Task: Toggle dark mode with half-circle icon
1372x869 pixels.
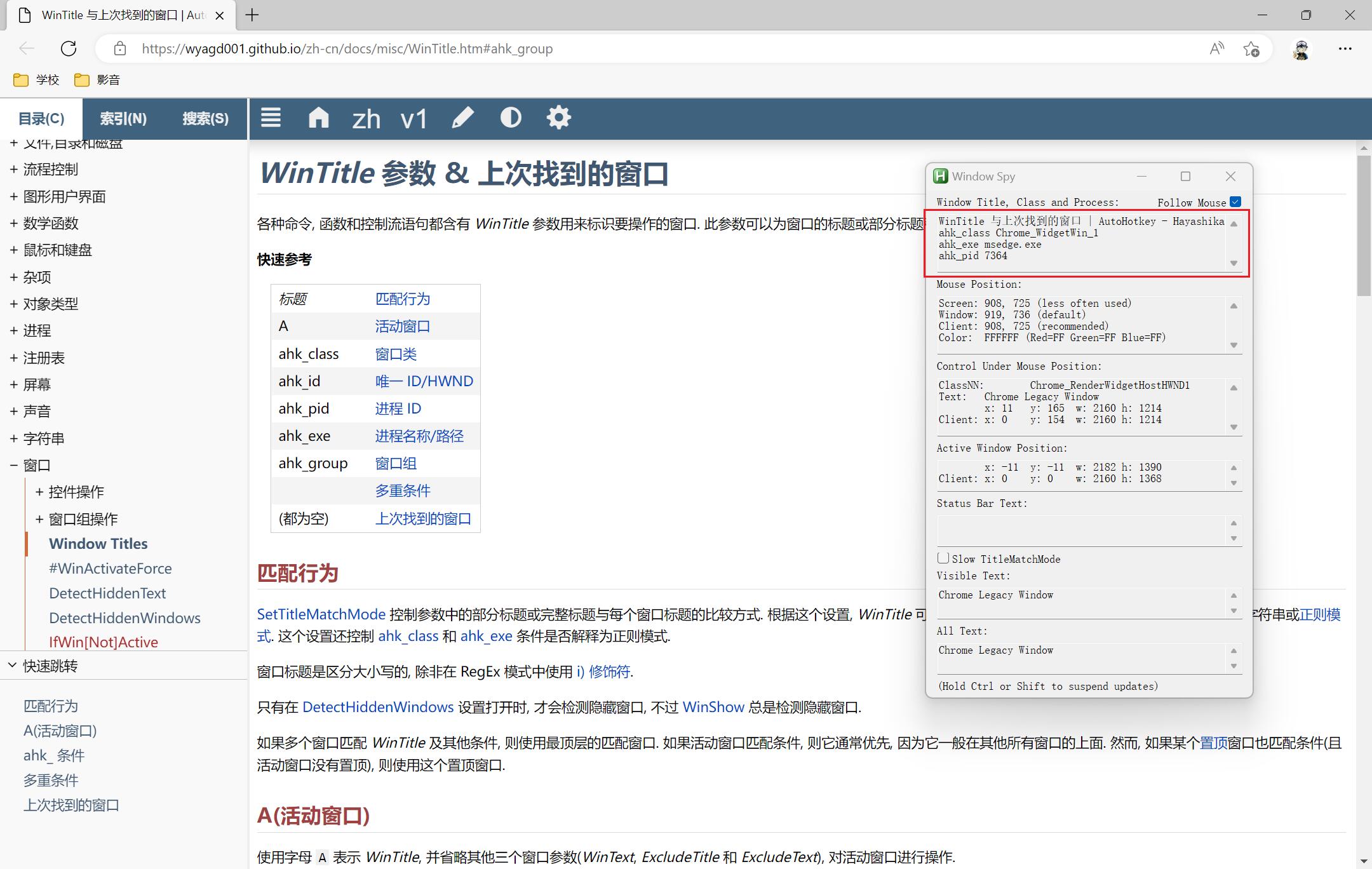Action: click(511, 118)
